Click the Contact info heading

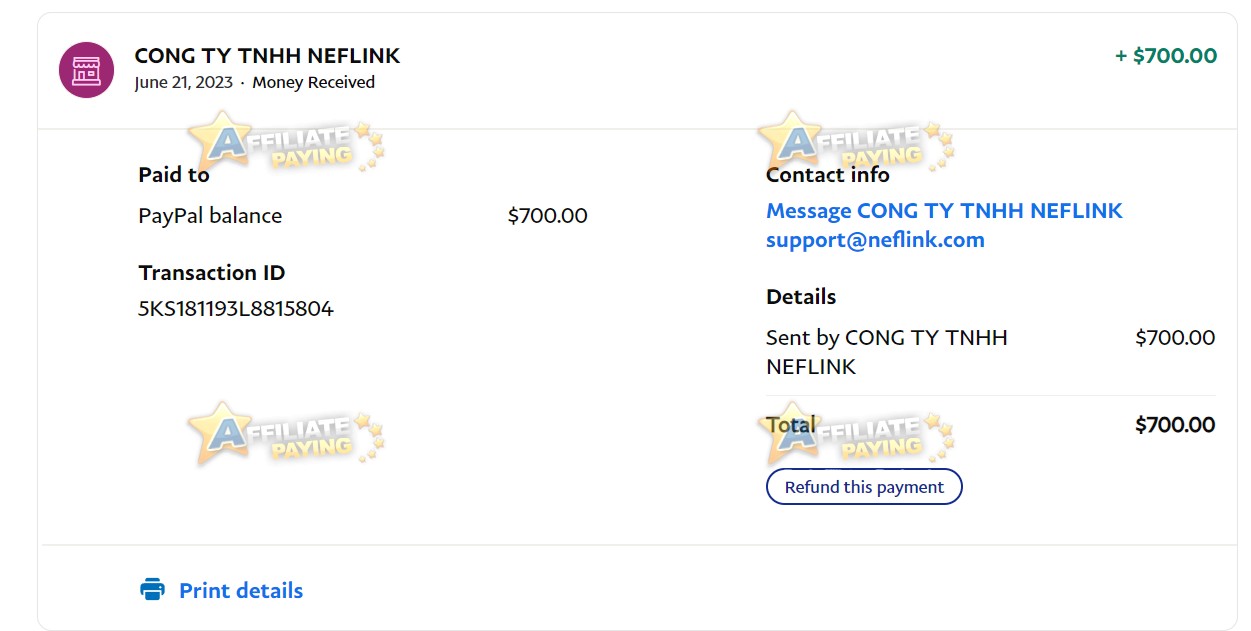point(827,175)
